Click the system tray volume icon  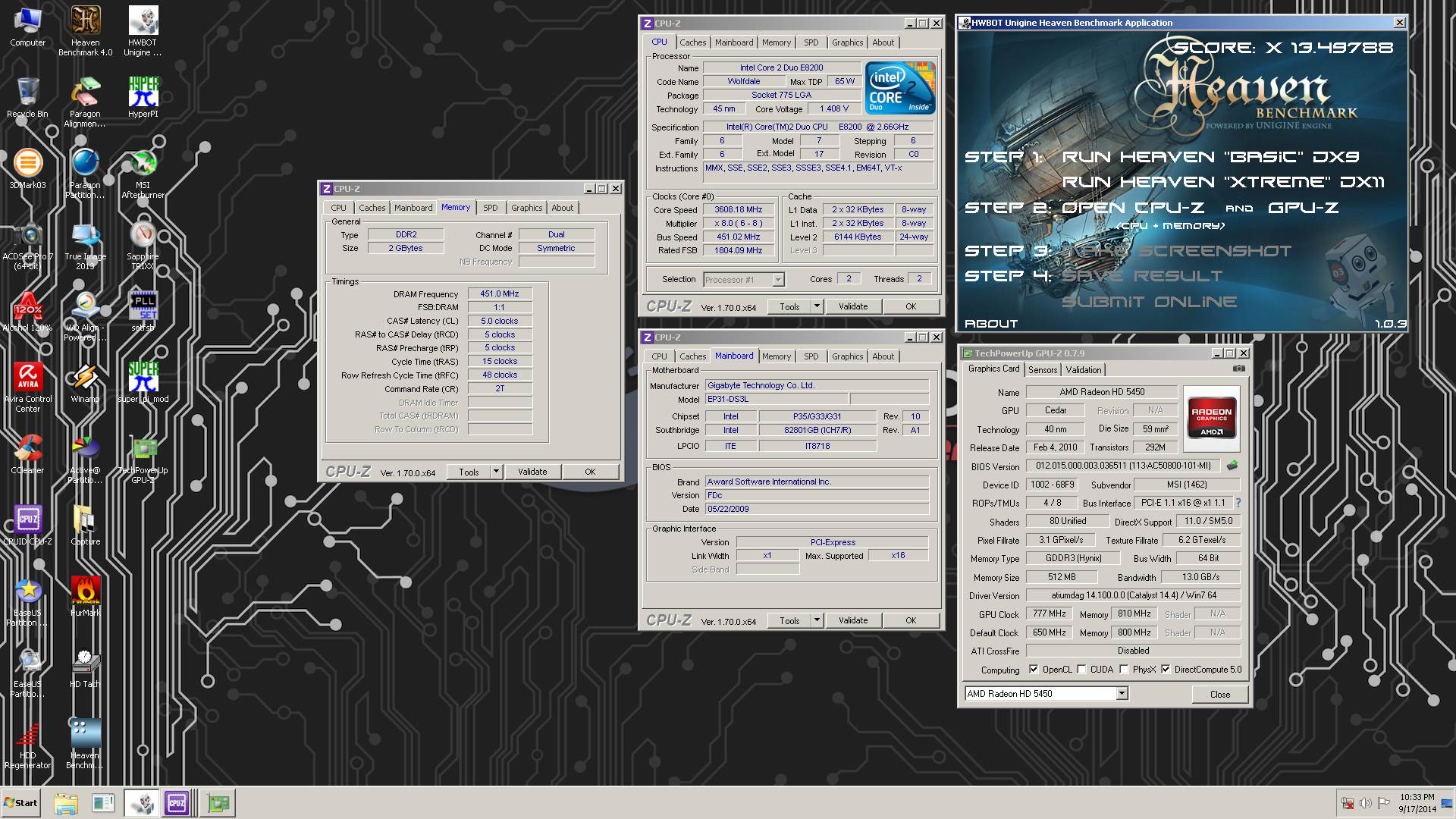pyautogui.click(x=1365, y=803)
